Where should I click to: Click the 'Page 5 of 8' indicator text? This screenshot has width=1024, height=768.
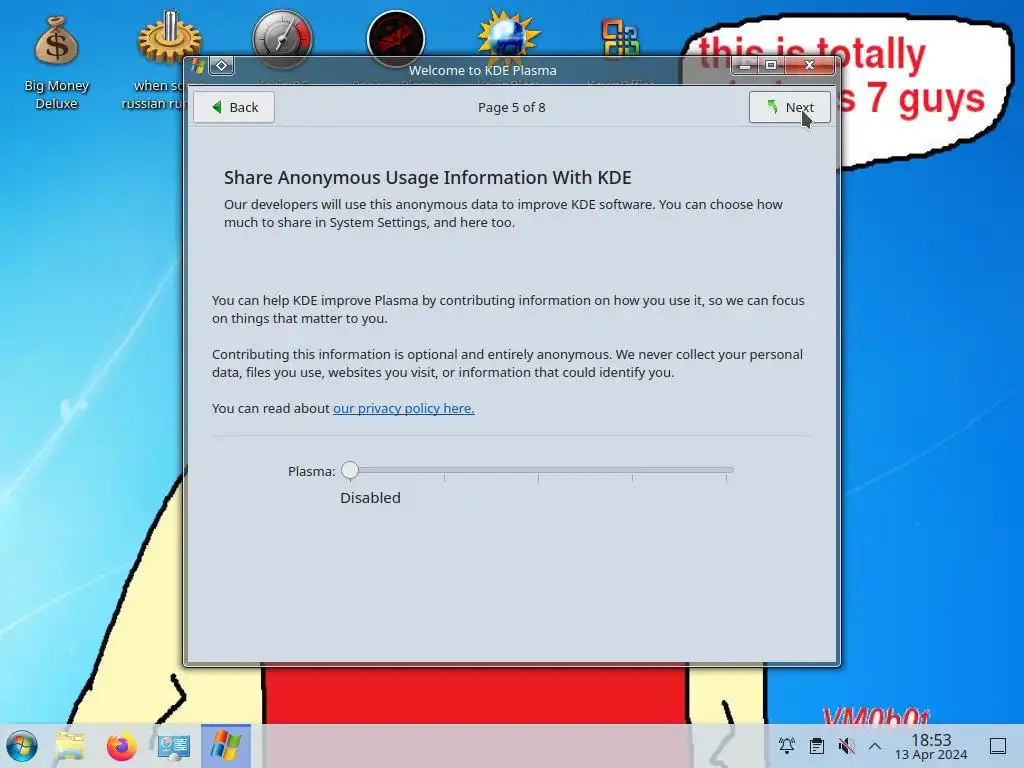[511, 107]
